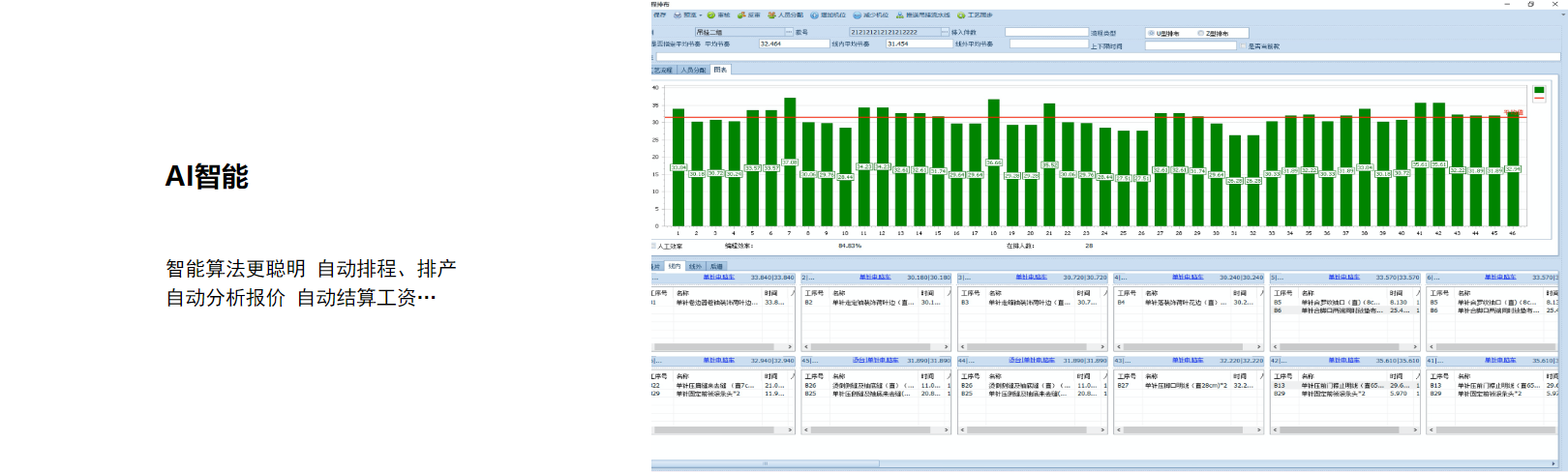Click the 人员分配 people icon in toolbar
Image resolution: width=1568 pixels, height=472 pixels.
tap(771, 15)
